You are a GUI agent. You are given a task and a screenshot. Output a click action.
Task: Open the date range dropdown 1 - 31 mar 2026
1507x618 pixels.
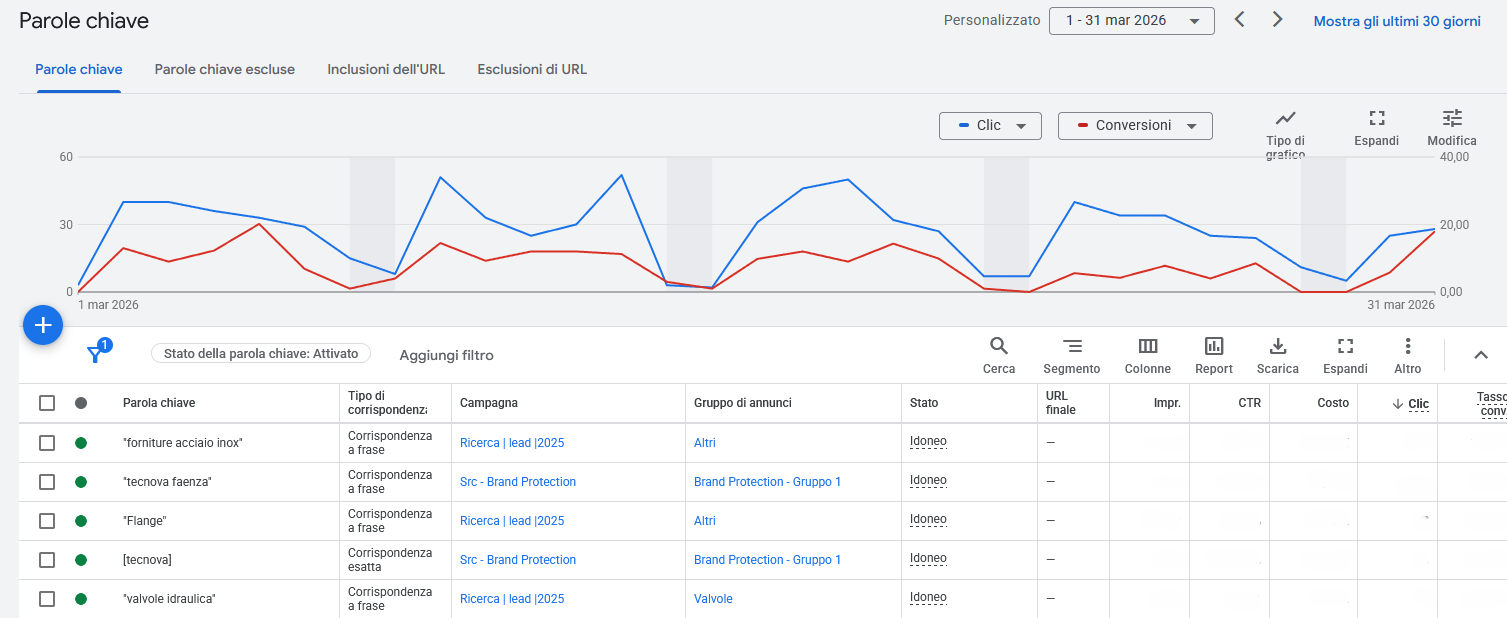[1131, 21]
